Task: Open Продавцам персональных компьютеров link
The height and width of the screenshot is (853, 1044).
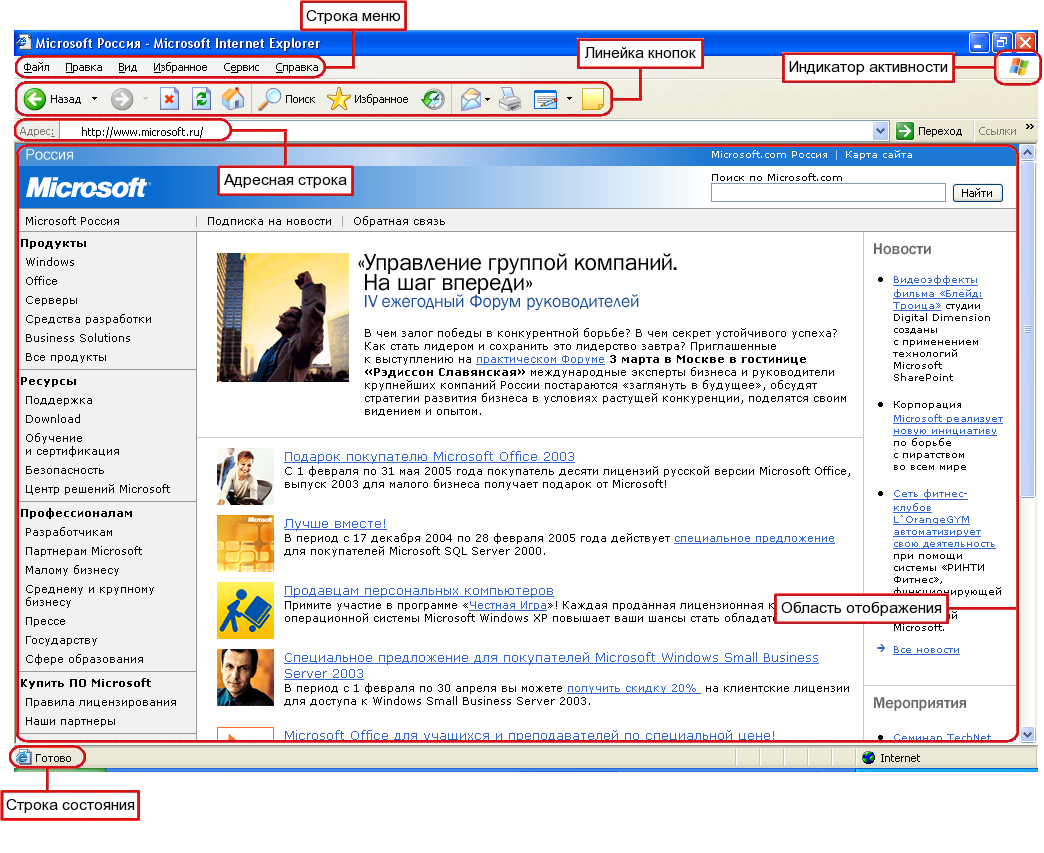Action: click(x=419, y=591)
